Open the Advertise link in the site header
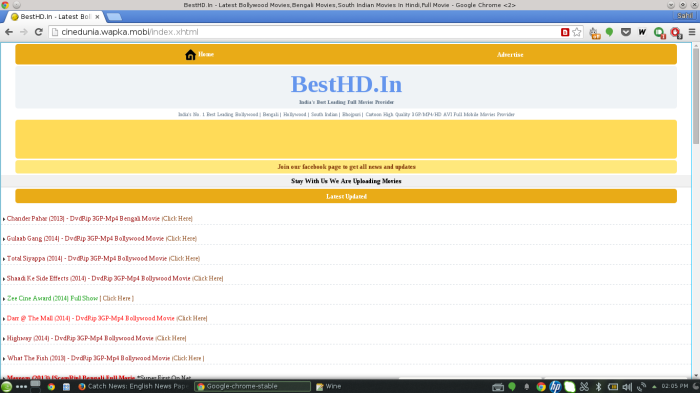Viewport: 700px width, 393px height. [x=510, y=54]
